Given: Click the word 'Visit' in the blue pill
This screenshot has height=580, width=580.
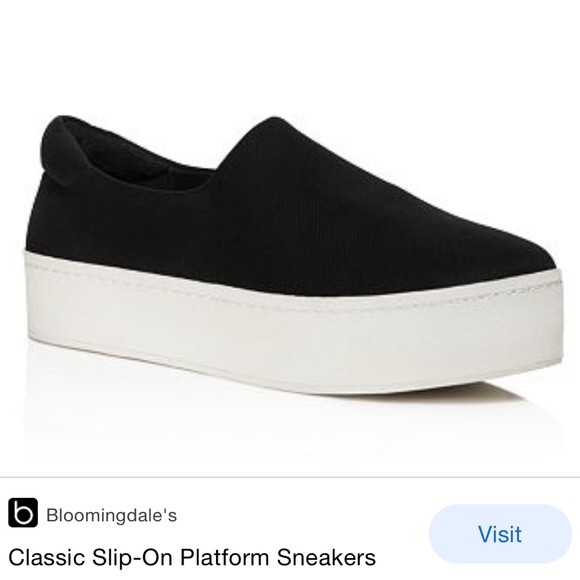Looking at the screenshot, I should tap(500, 534).
